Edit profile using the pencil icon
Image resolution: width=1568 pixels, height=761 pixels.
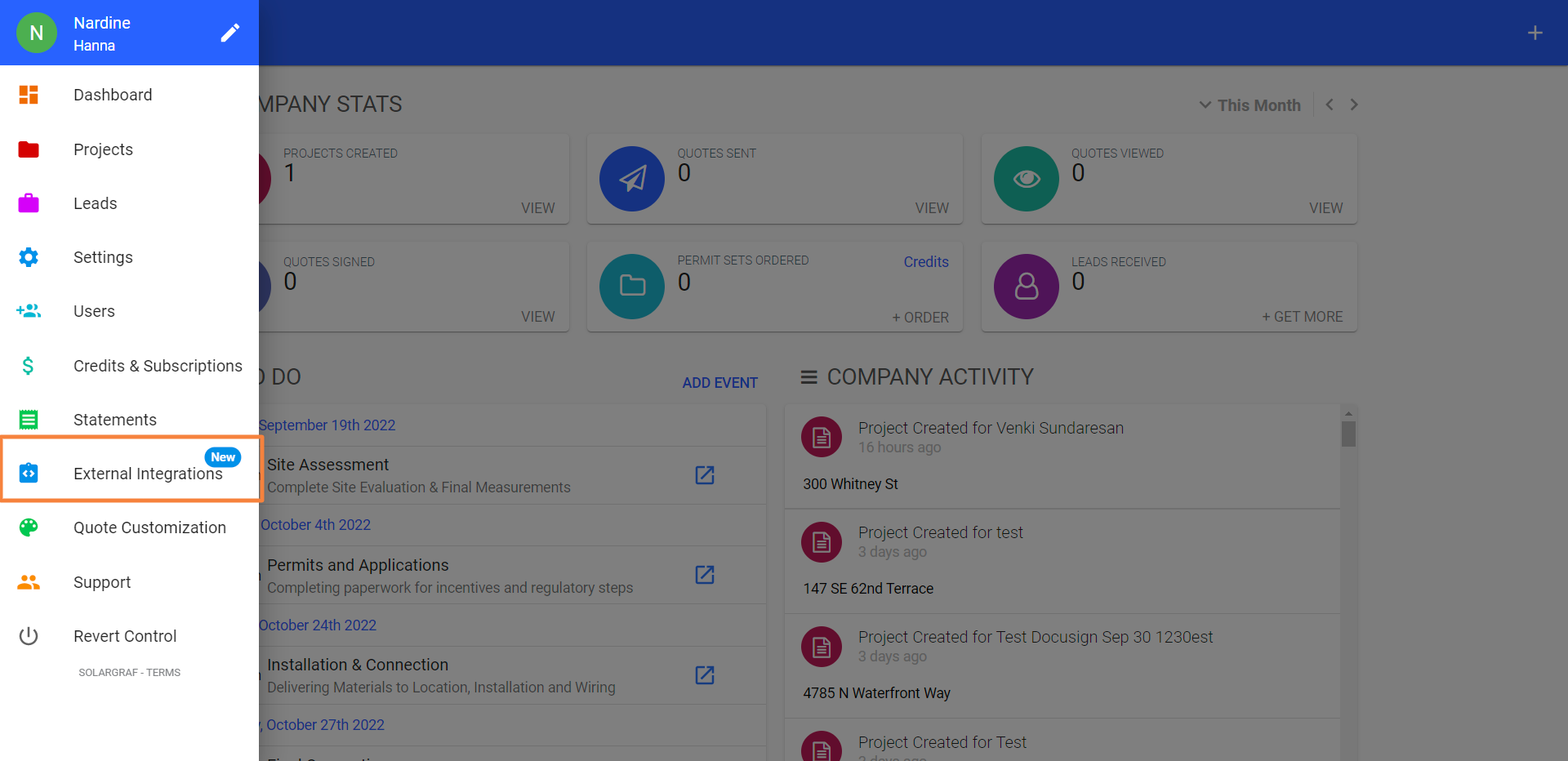coord(230,33)
